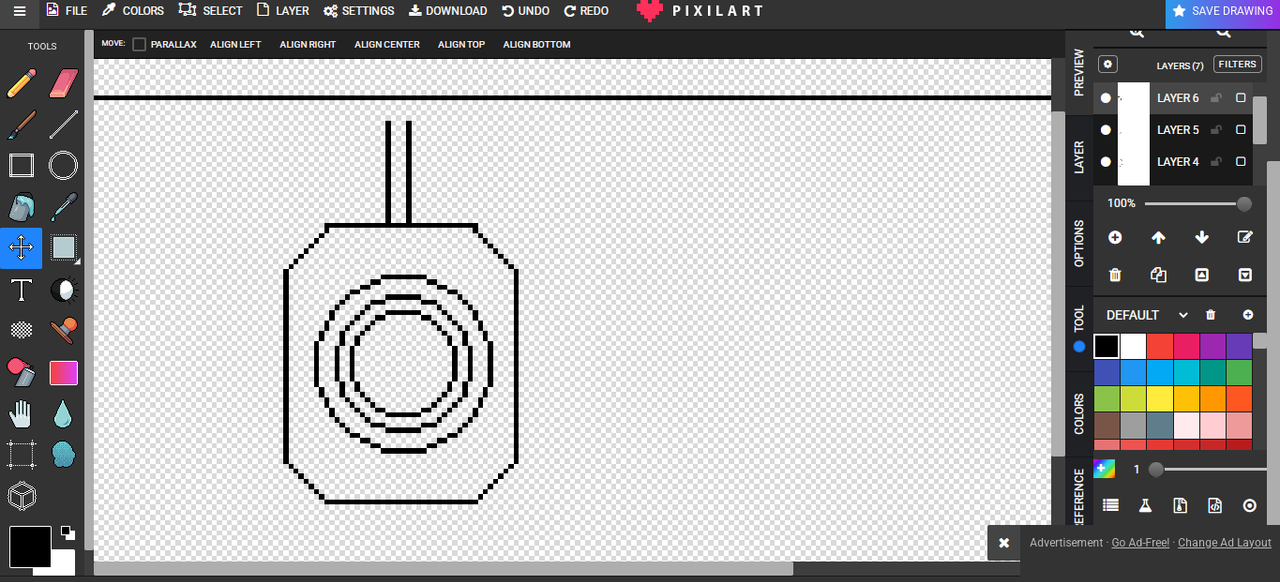Viewport: 1280px width, 582px height.
Task: Open the list view icon below palette
Action: [x=1110, y=506]
